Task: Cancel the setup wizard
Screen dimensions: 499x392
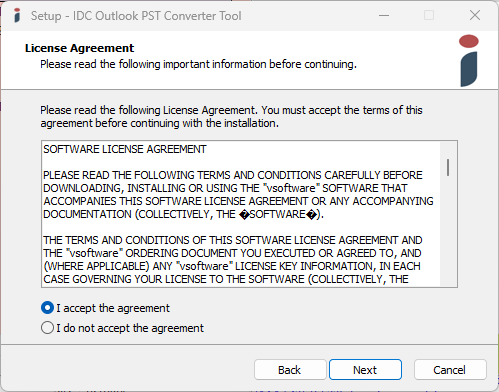Action: coord(450,370)
